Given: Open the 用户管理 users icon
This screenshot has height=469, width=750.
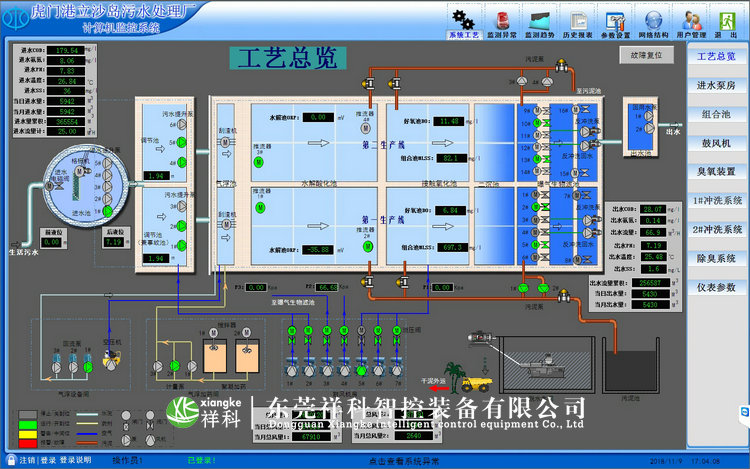Looking at the screenshot, I should point(692,22).
